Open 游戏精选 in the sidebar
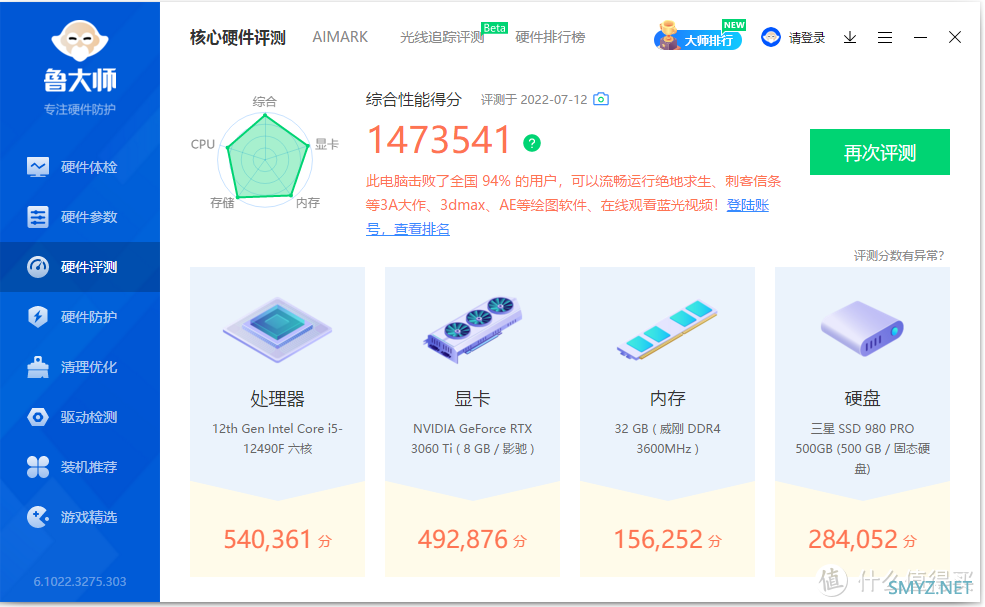Image resolution: width=985 pixels, height=607 pixels. pyautogui.click(x=80, y=517)
